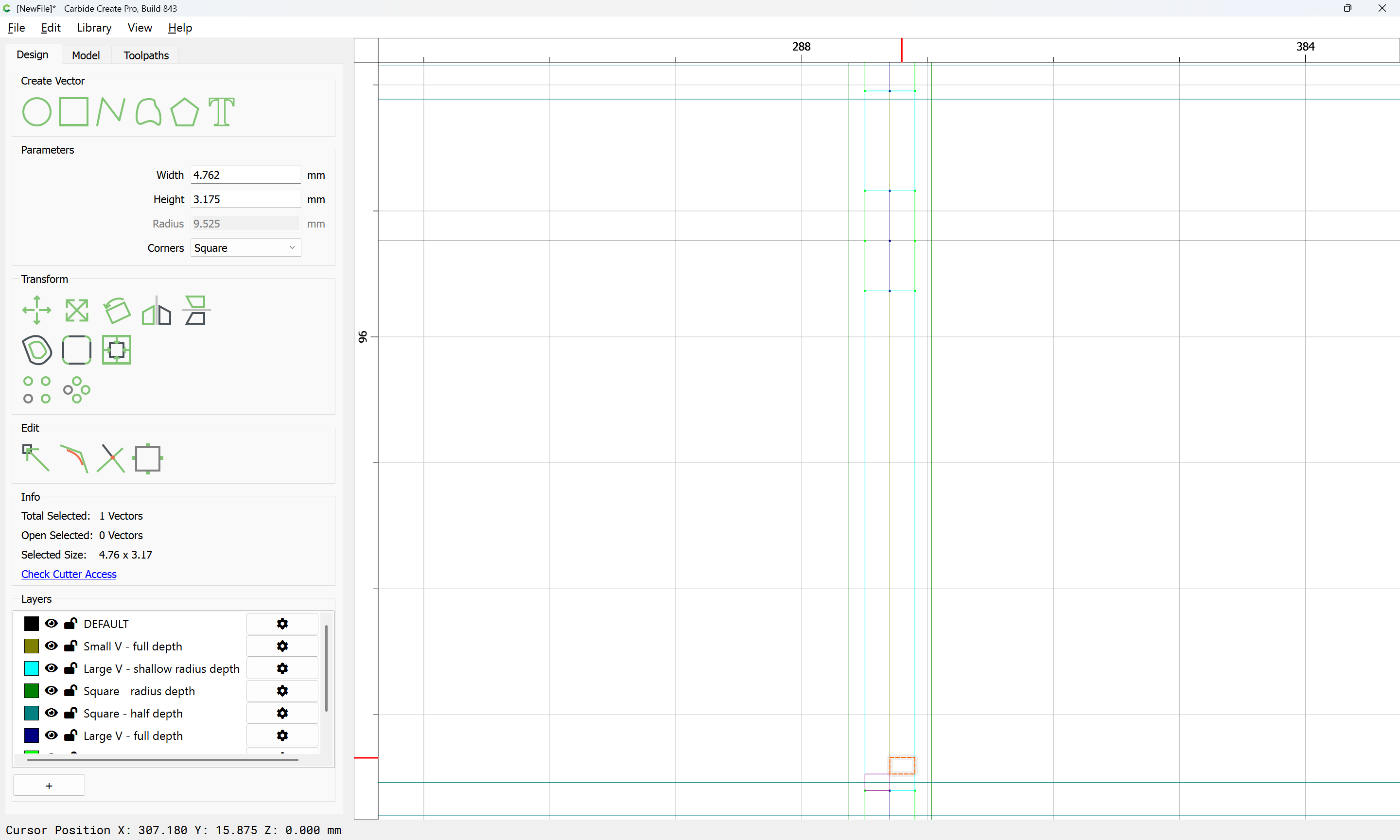Select the Rectangle vector tool
This screenshot has width=1400, height=840.
point(73,111)
